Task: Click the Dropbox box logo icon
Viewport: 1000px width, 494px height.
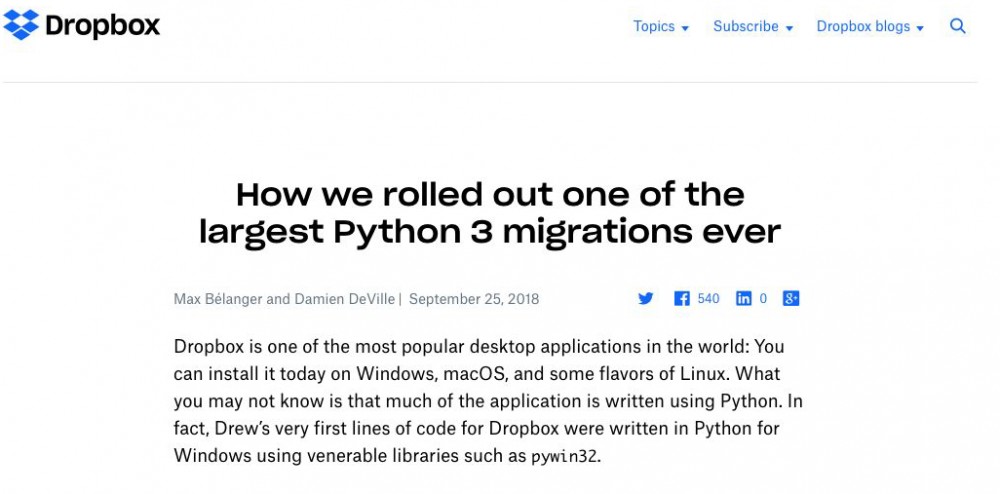Action: click(x=21, y=25)
